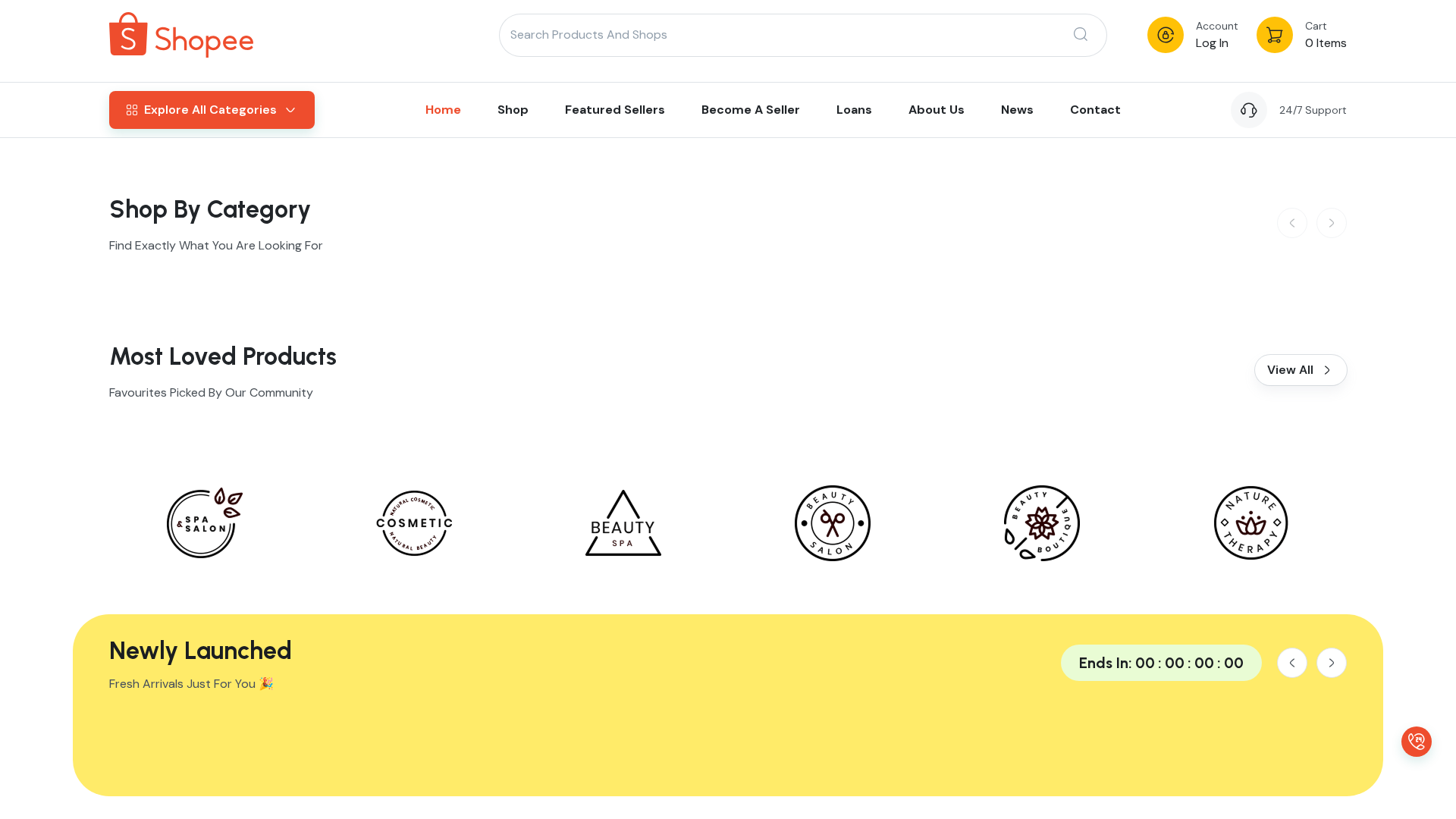Click 'Find Exactly What You Are Looking For'
The width and height of the screenshot is (1456, 819).
(x=216, y=246)
